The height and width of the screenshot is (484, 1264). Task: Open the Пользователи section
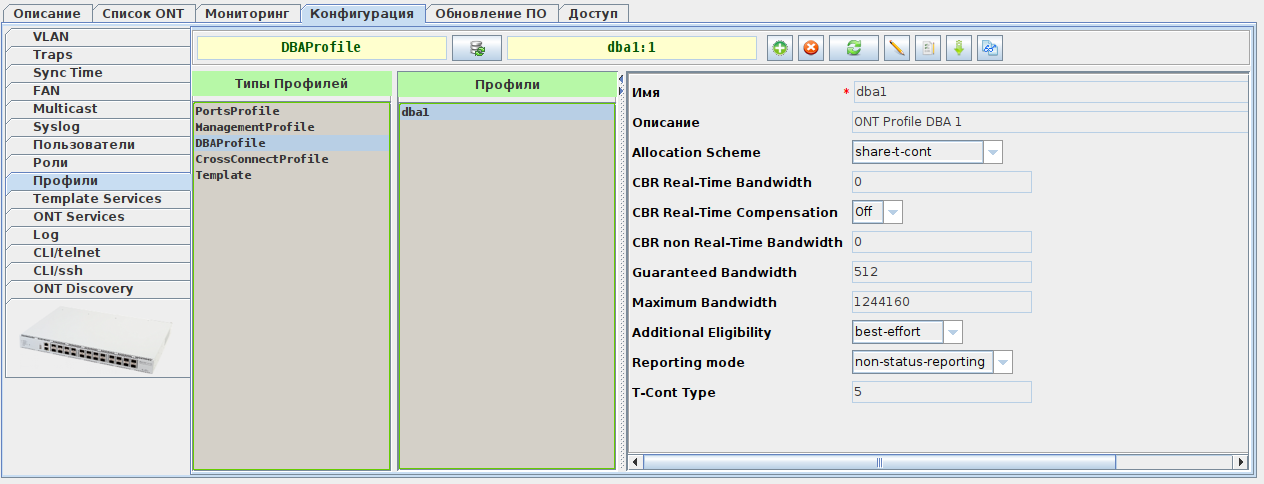[97, 145]
